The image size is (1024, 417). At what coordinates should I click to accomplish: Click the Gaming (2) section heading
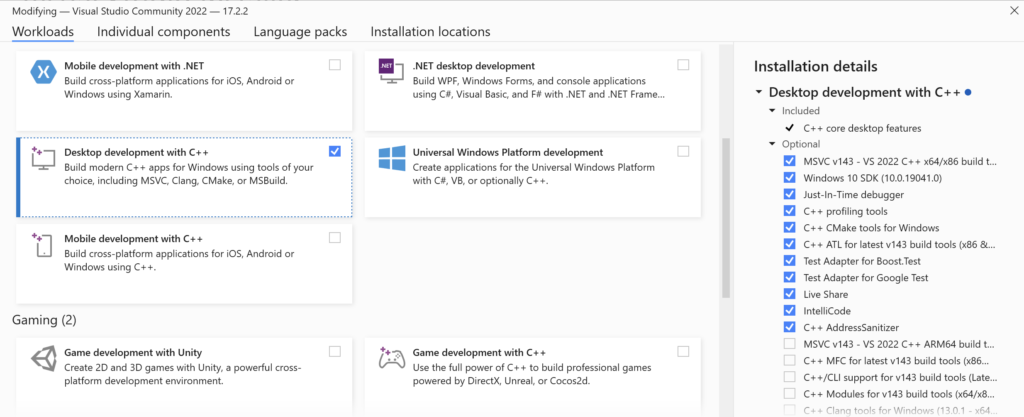point(44,320)
